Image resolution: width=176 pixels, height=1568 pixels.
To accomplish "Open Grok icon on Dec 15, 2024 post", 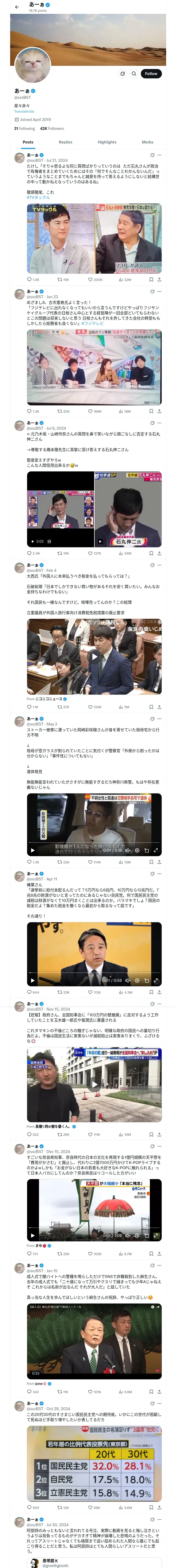I will pos(152,1147).
